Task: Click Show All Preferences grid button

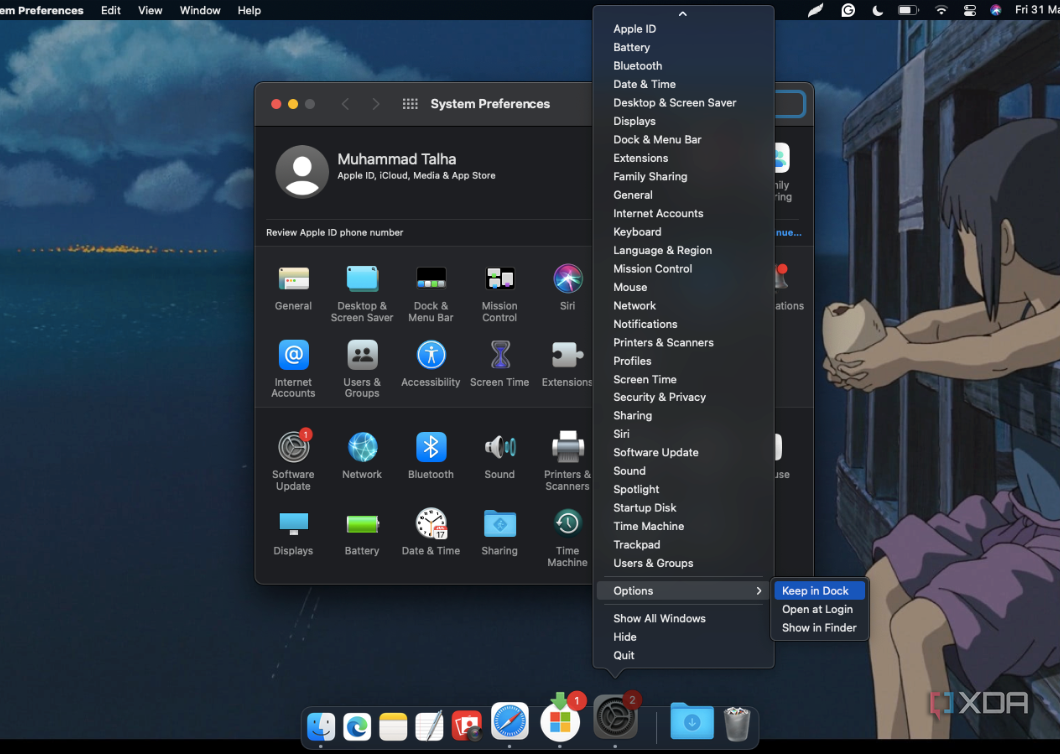Action: pyautogui.click(x=410, y=104)
